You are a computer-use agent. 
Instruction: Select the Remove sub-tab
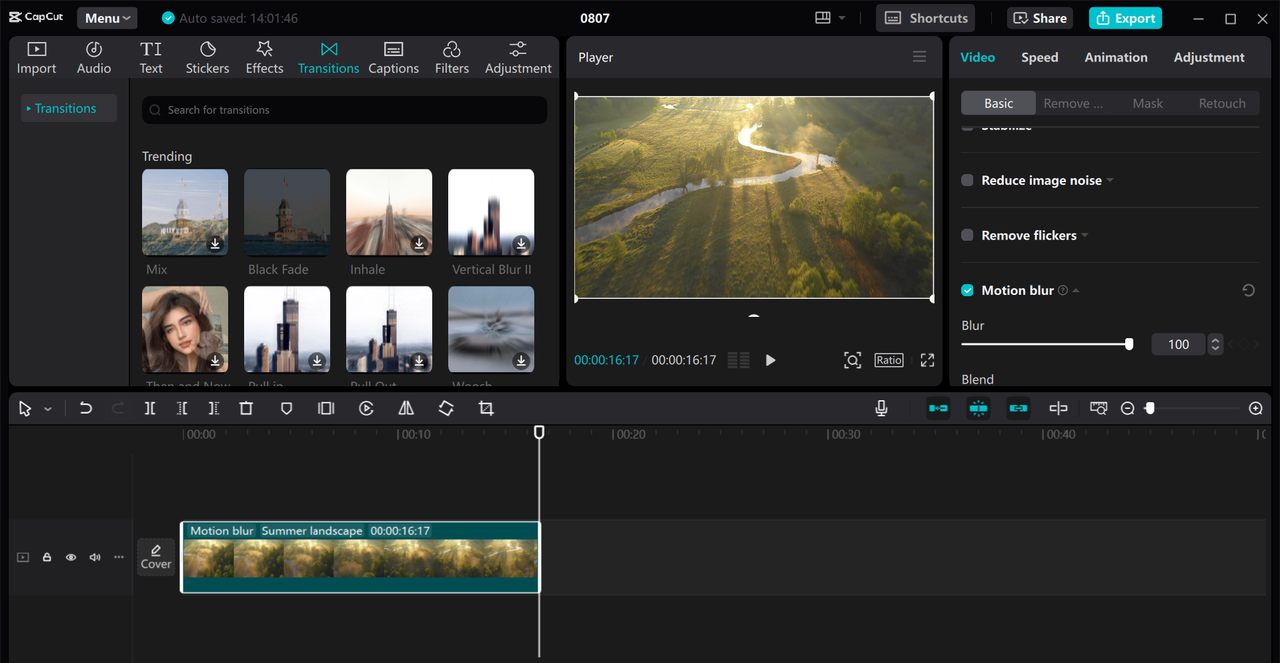tap(1073, 103)
